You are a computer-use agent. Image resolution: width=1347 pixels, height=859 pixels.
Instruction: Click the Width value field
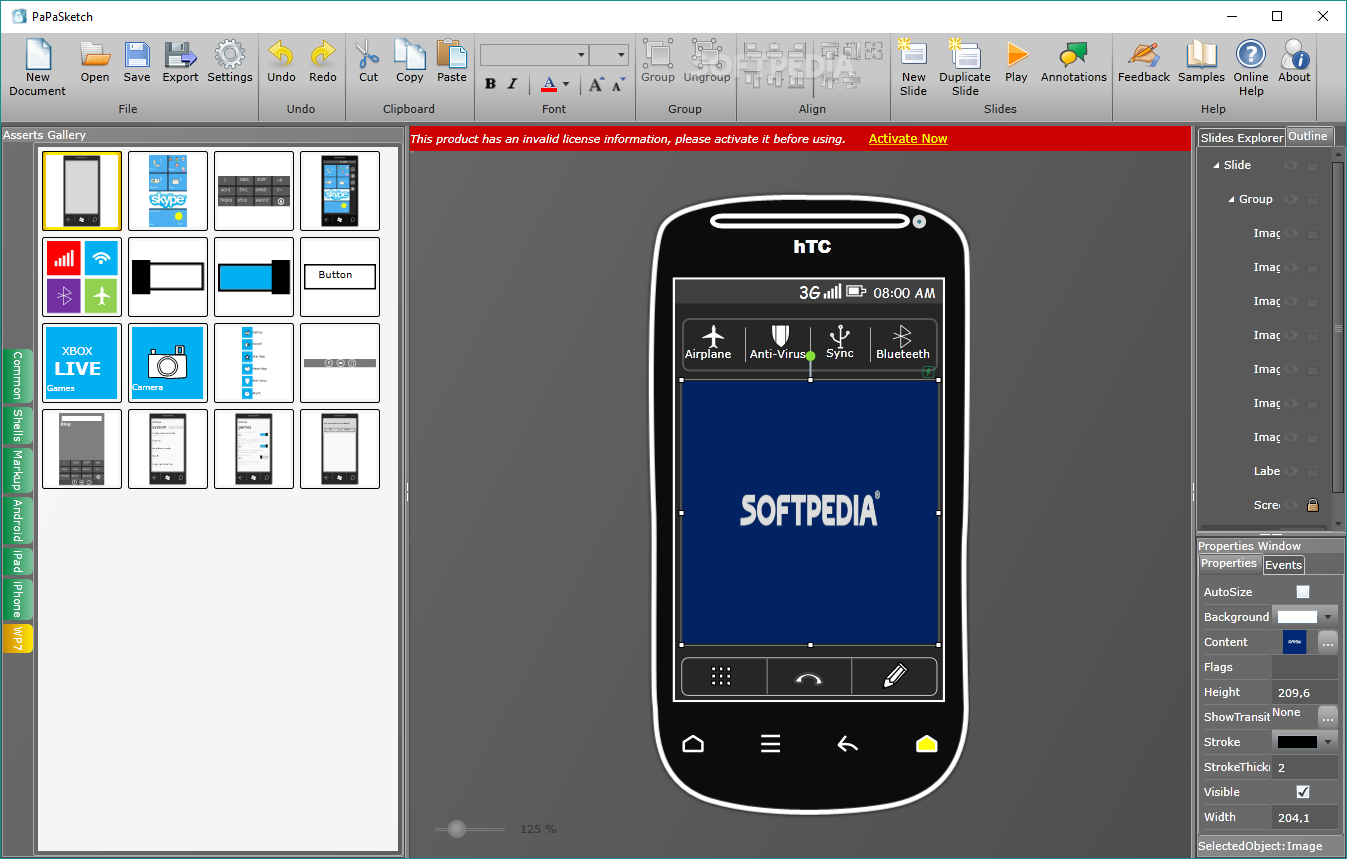[x=1304, y=817]
